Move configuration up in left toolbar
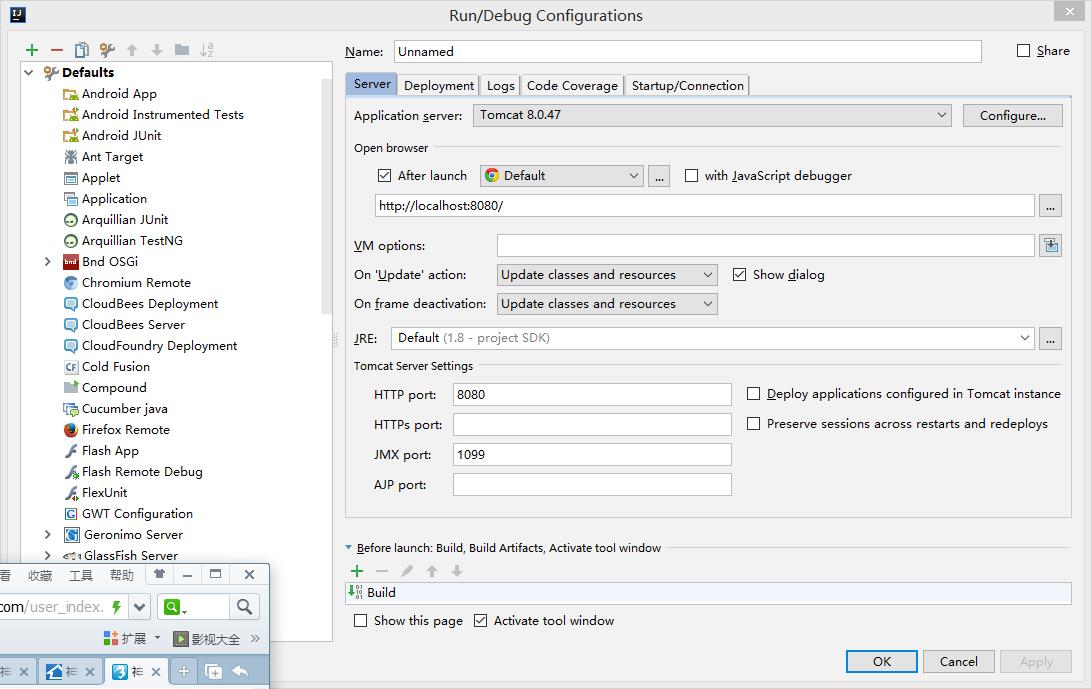The width and height of the screenshot is (1092, 689). coord(132,50)
